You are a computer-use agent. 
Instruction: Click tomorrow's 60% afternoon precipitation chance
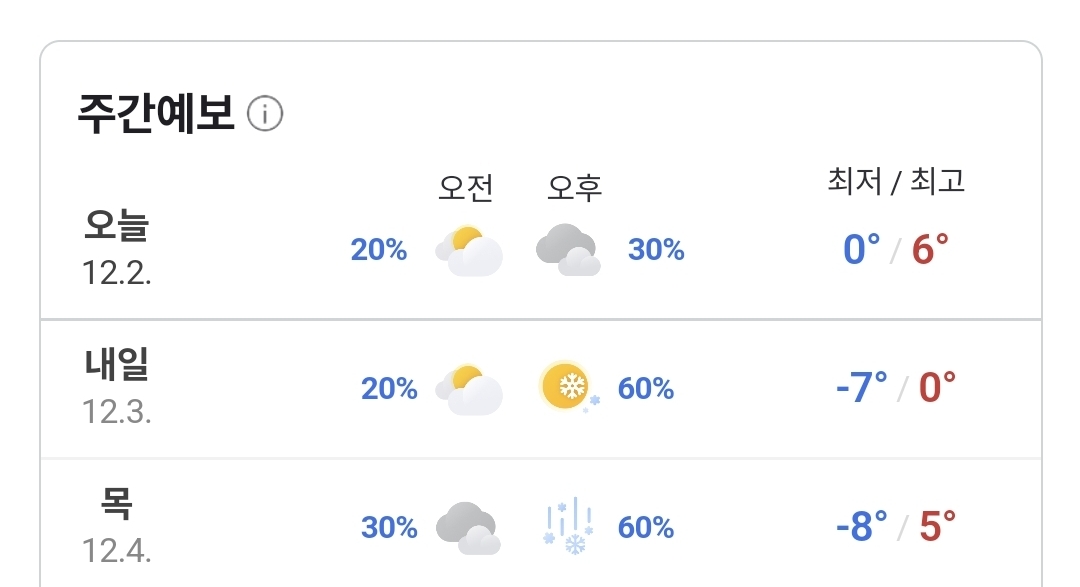pyautogui.click(x=646, y=388)
